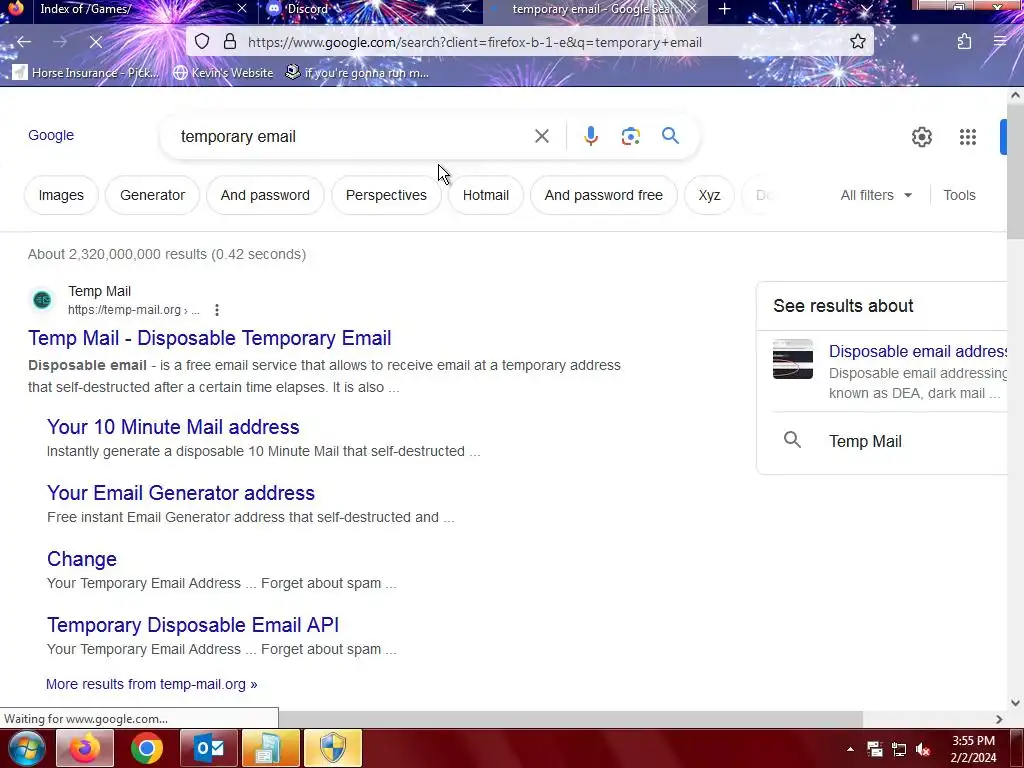The height and width of the screenshot is (768, 1024).
Task: Open Firefox extensions puzzle icon
Action: click(964, 42)
